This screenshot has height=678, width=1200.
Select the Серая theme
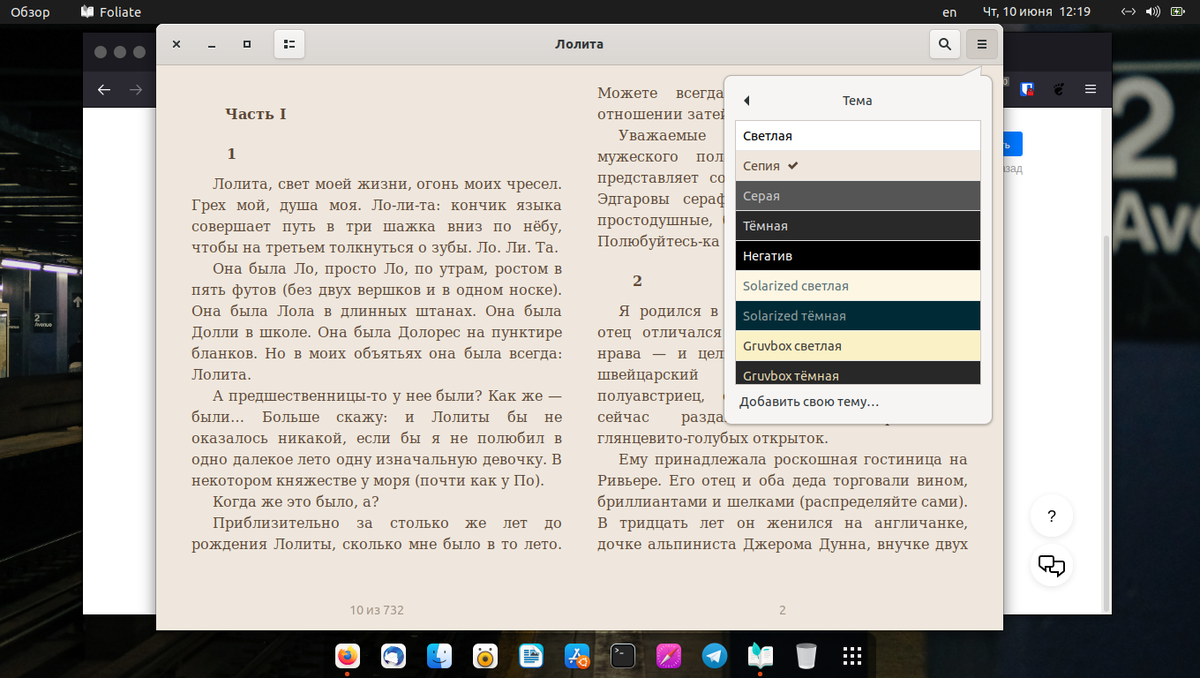[858, 196]
